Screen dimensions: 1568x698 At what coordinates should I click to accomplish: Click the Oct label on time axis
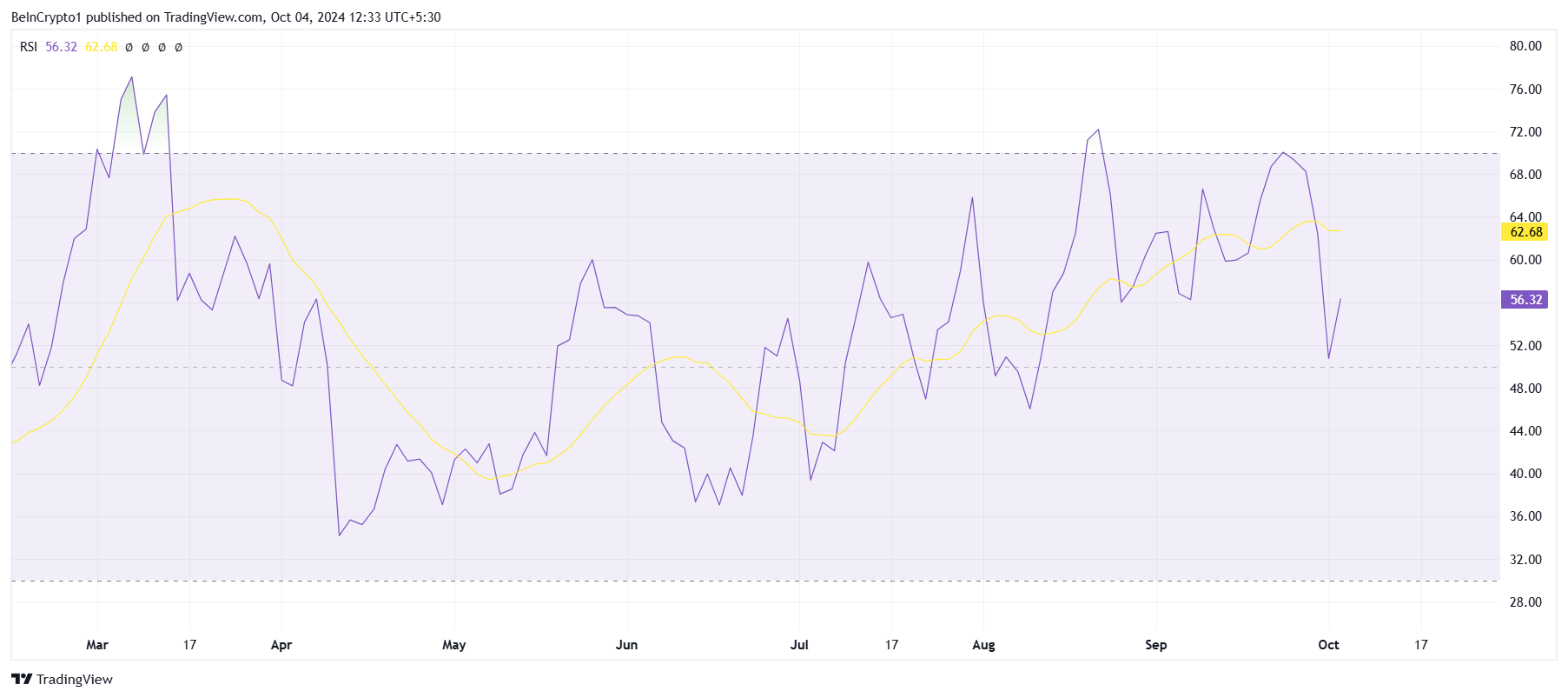(x=1328, y=645)
